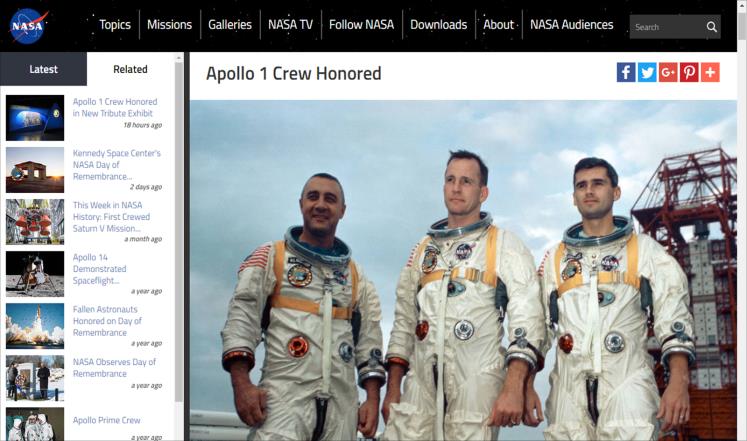This screenshot has height=441, width=747.
Task: Open Apollo 1 Crew Honored tribute exhibit link
Action: pos(115,108)
